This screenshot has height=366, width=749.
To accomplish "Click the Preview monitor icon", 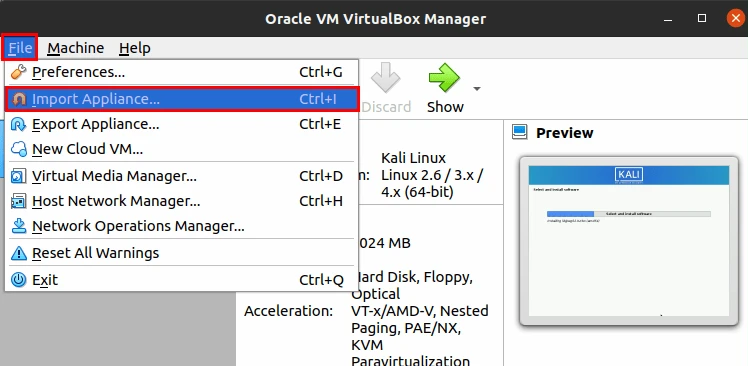I will (x=519, y=132).
